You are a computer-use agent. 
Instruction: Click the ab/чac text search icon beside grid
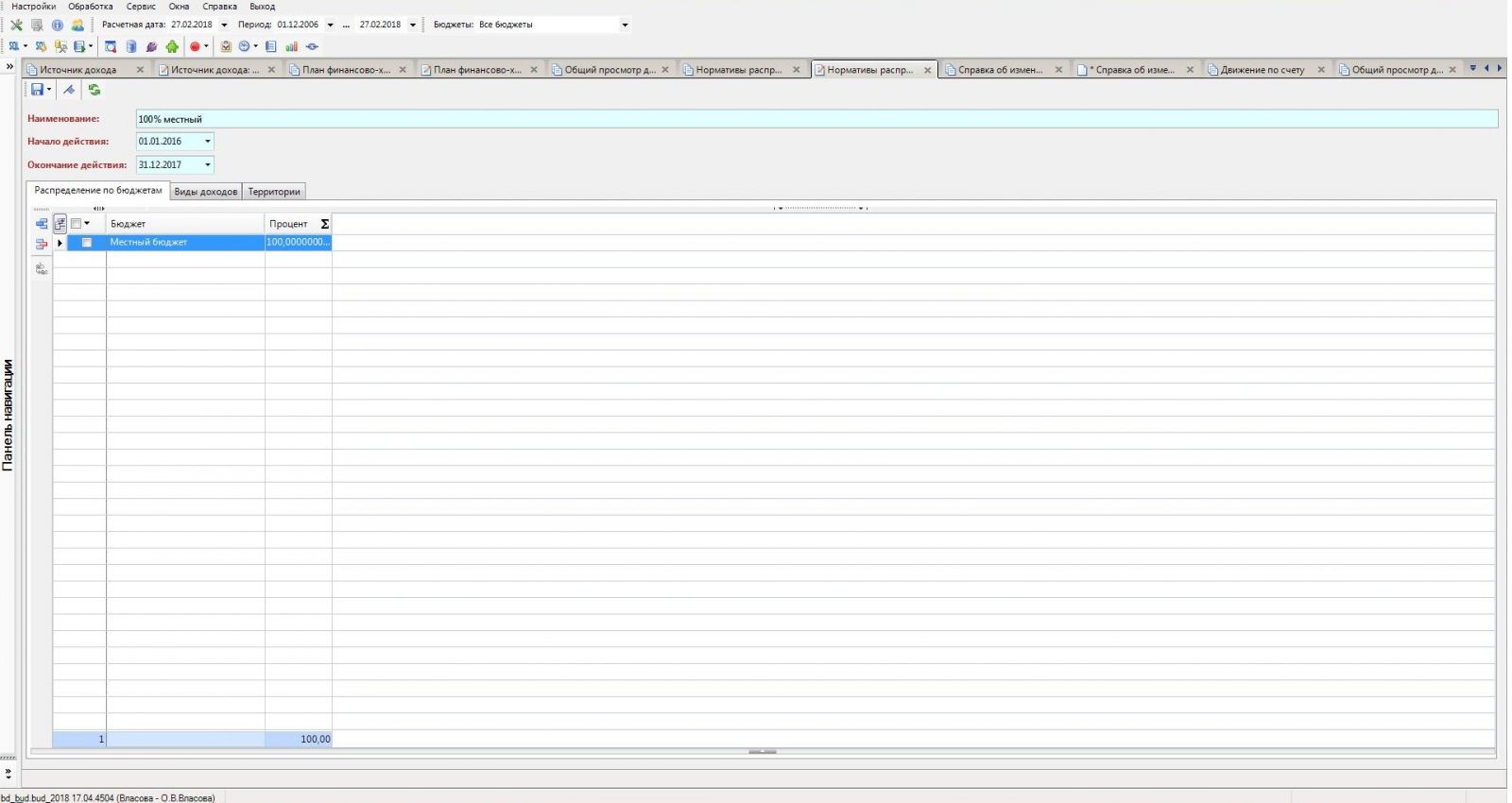pyautogui.click(x=42, y=268)
